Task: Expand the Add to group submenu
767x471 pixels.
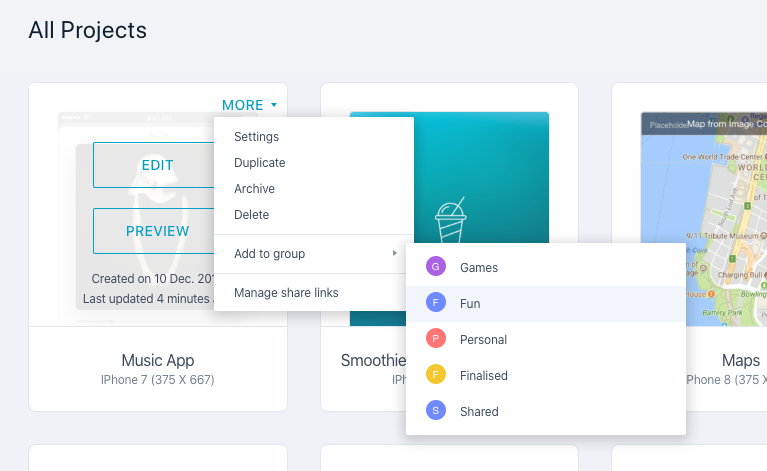Action: tap(314, 253)
